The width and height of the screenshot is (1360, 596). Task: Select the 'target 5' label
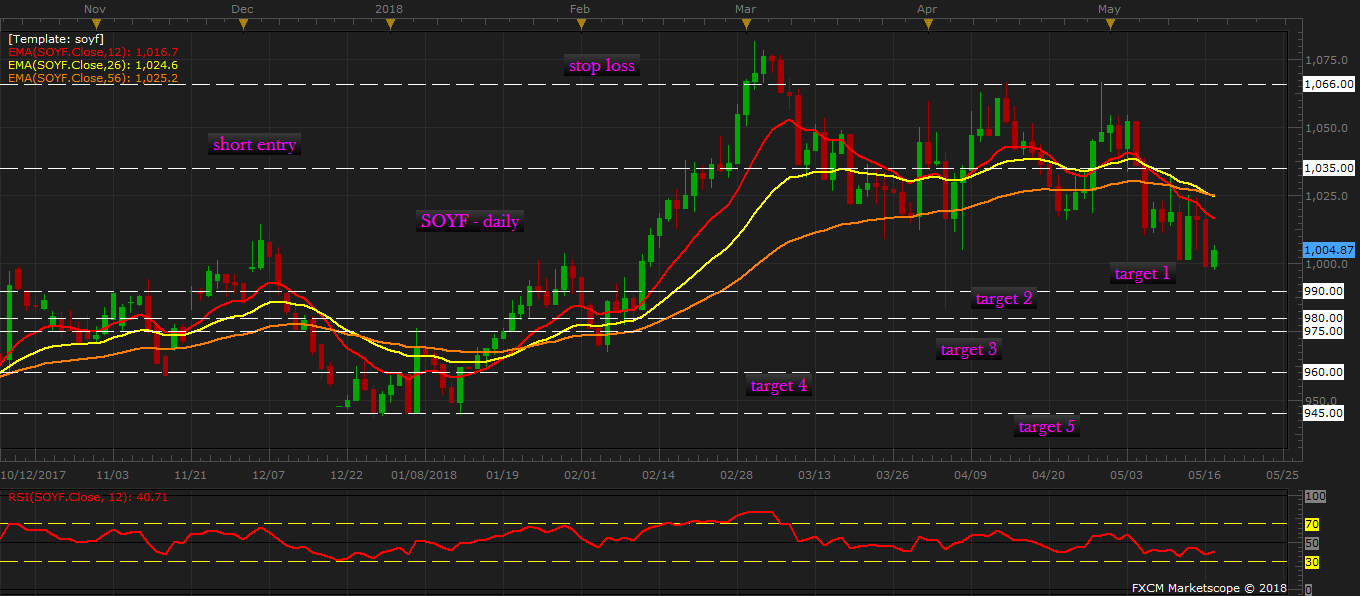click(x=1046, y=426)
